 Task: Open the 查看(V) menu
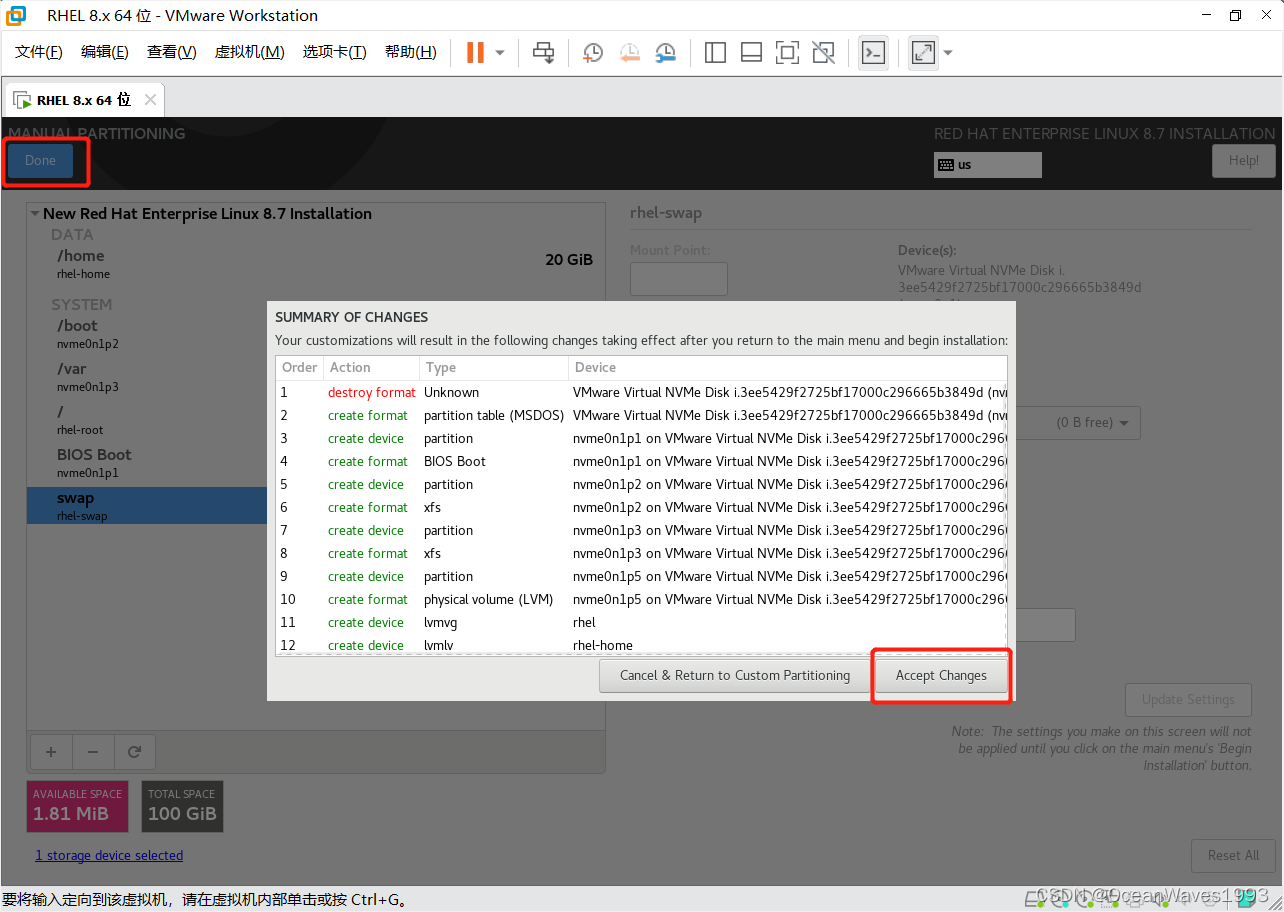[x=171, y=52]
